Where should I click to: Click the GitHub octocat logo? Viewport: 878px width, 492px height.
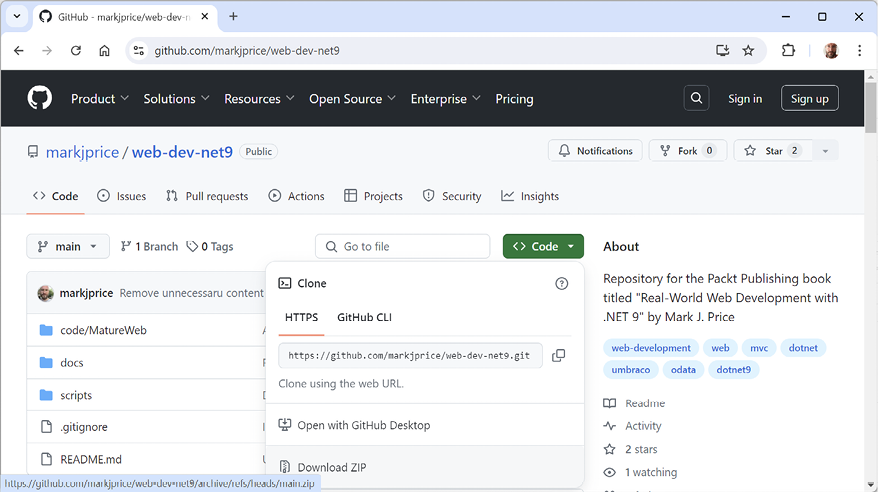tap(40, 98)
